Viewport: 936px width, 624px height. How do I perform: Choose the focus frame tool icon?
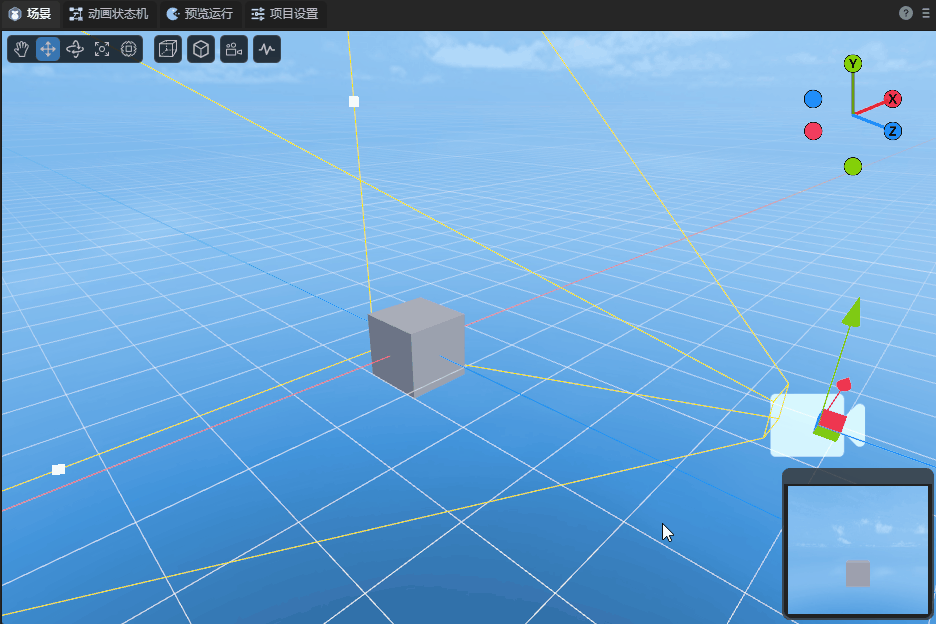[x=102, y=49]
